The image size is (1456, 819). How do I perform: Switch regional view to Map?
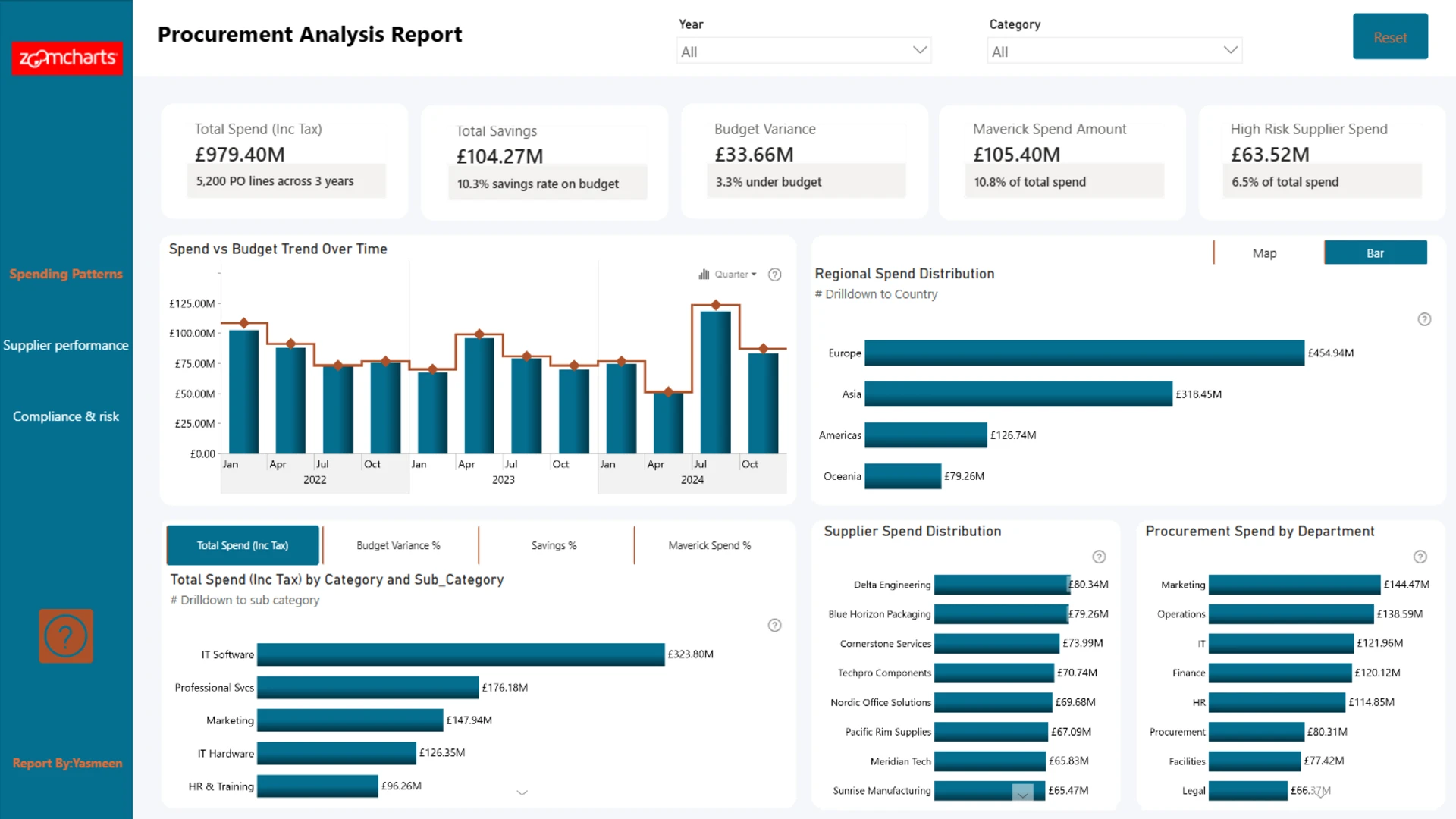(x=1264, y=253)
